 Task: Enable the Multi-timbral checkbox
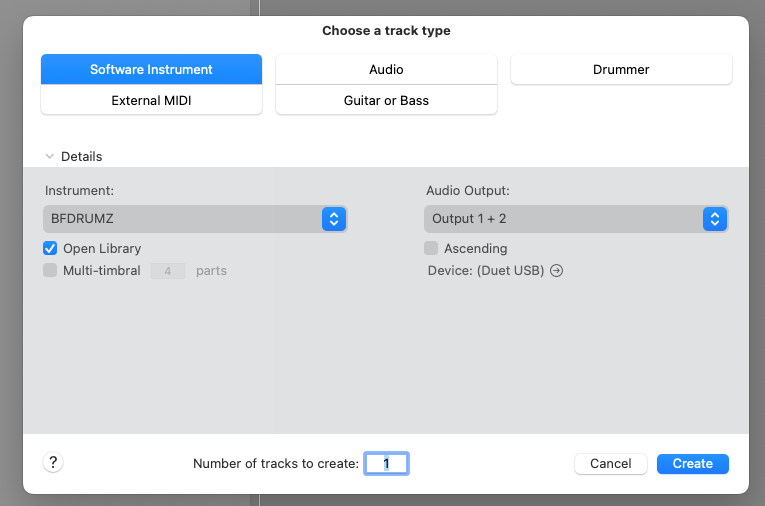tap(50, 270)
